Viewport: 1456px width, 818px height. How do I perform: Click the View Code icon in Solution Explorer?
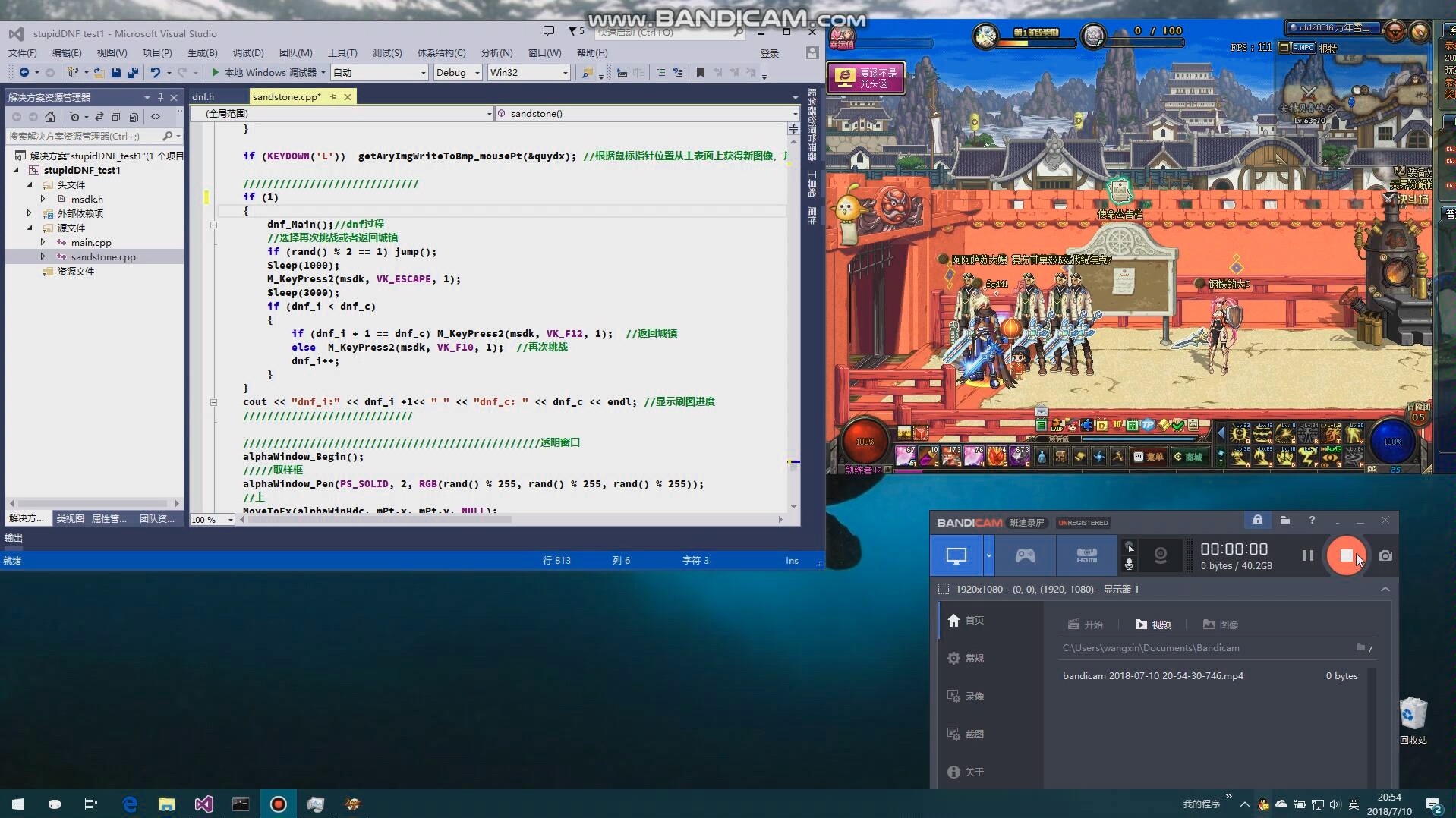[156, 117]
